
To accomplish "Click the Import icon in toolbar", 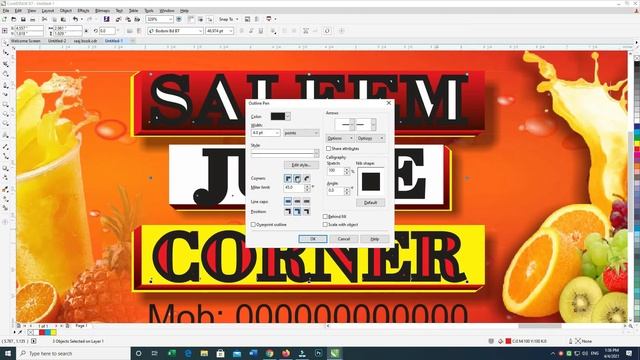I will point(118,19).
